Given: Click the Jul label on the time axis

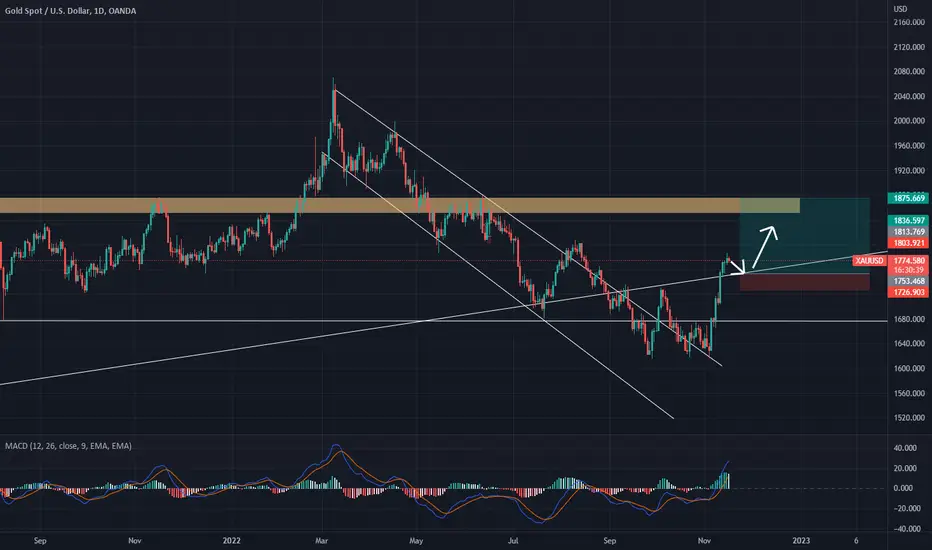Looking at the screenshot, I should click(513, 540).
